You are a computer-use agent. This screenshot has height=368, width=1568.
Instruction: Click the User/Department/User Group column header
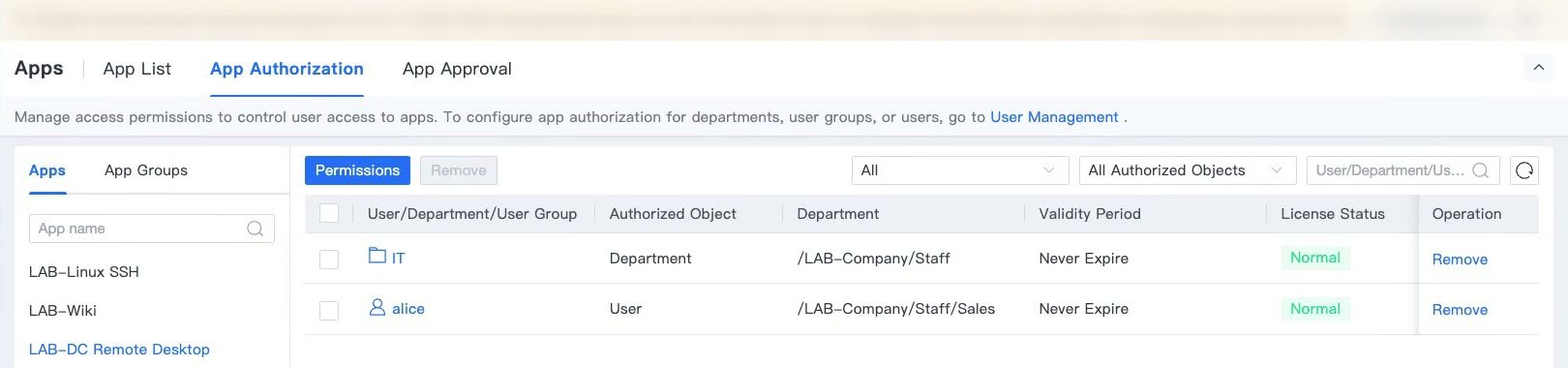472,214
